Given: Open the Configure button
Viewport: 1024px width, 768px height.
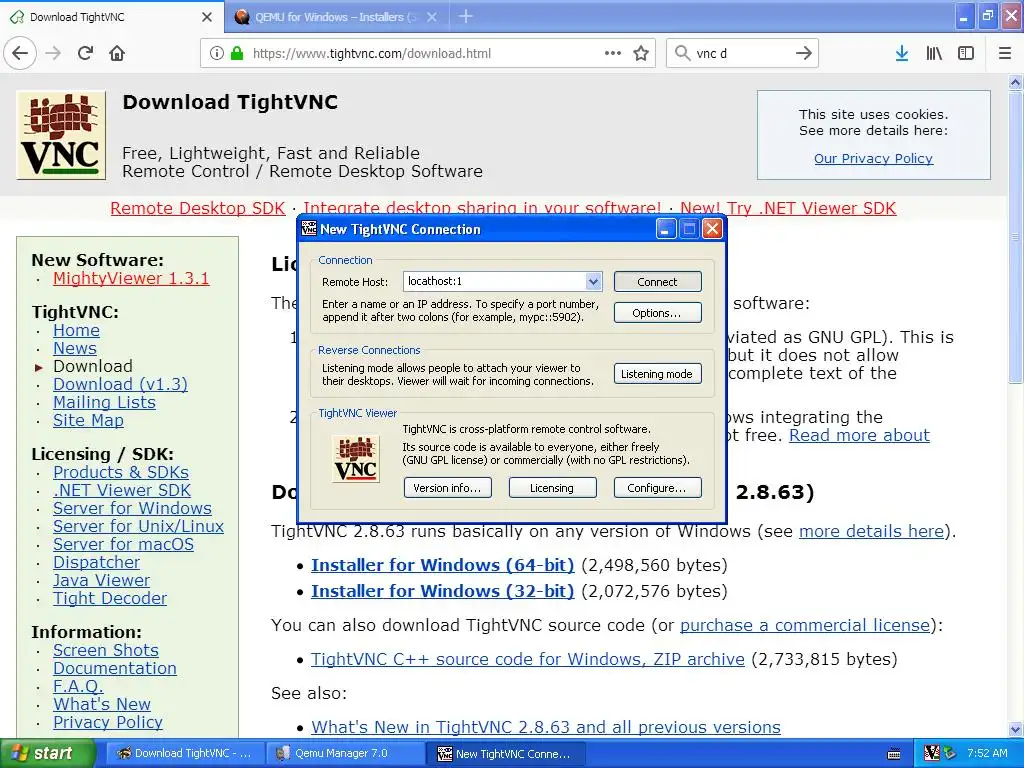Looking at the screenshot, I should click(658, 488).
